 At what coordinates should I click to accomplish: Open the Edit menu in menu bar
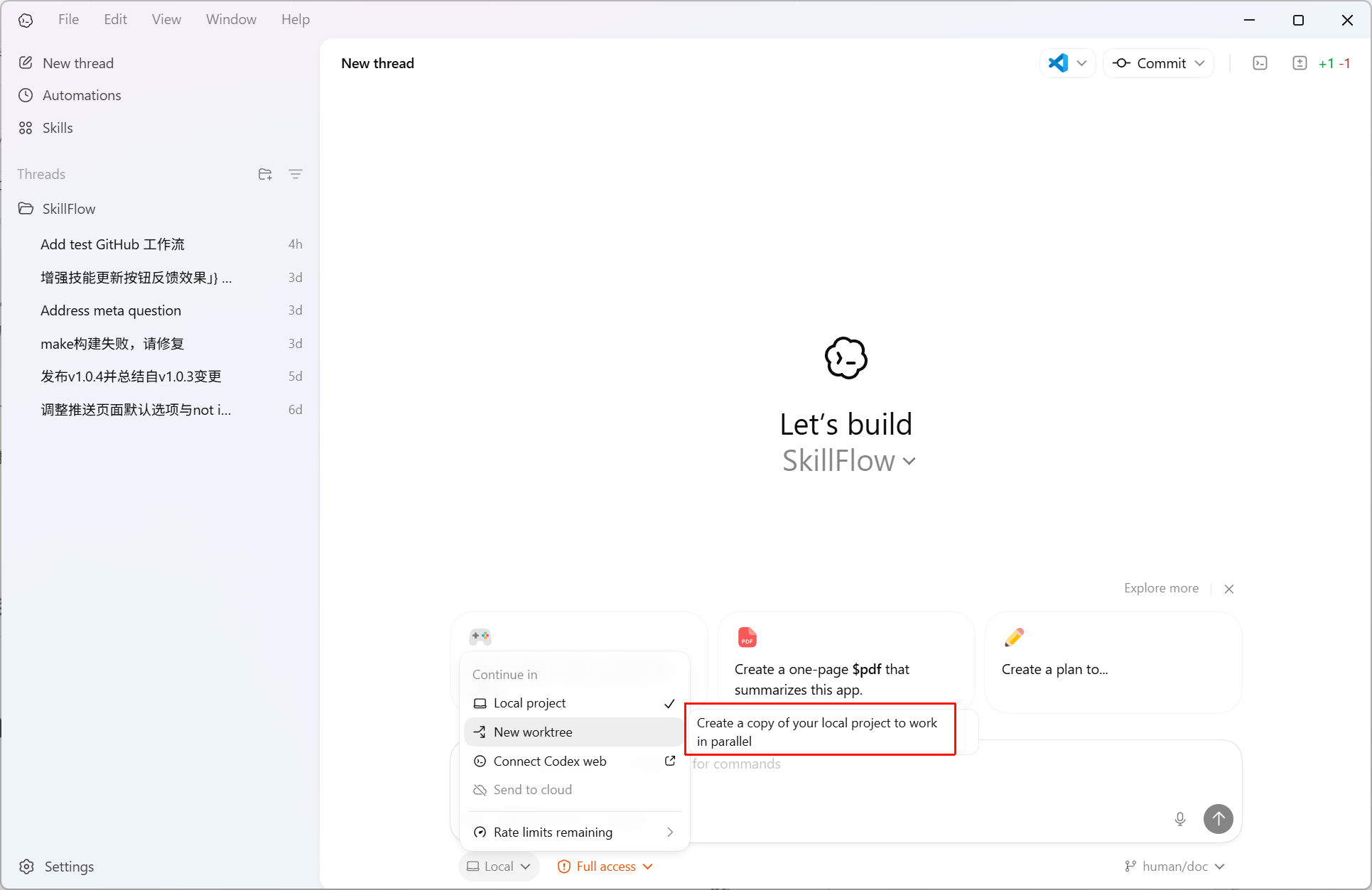click(115, 19)
